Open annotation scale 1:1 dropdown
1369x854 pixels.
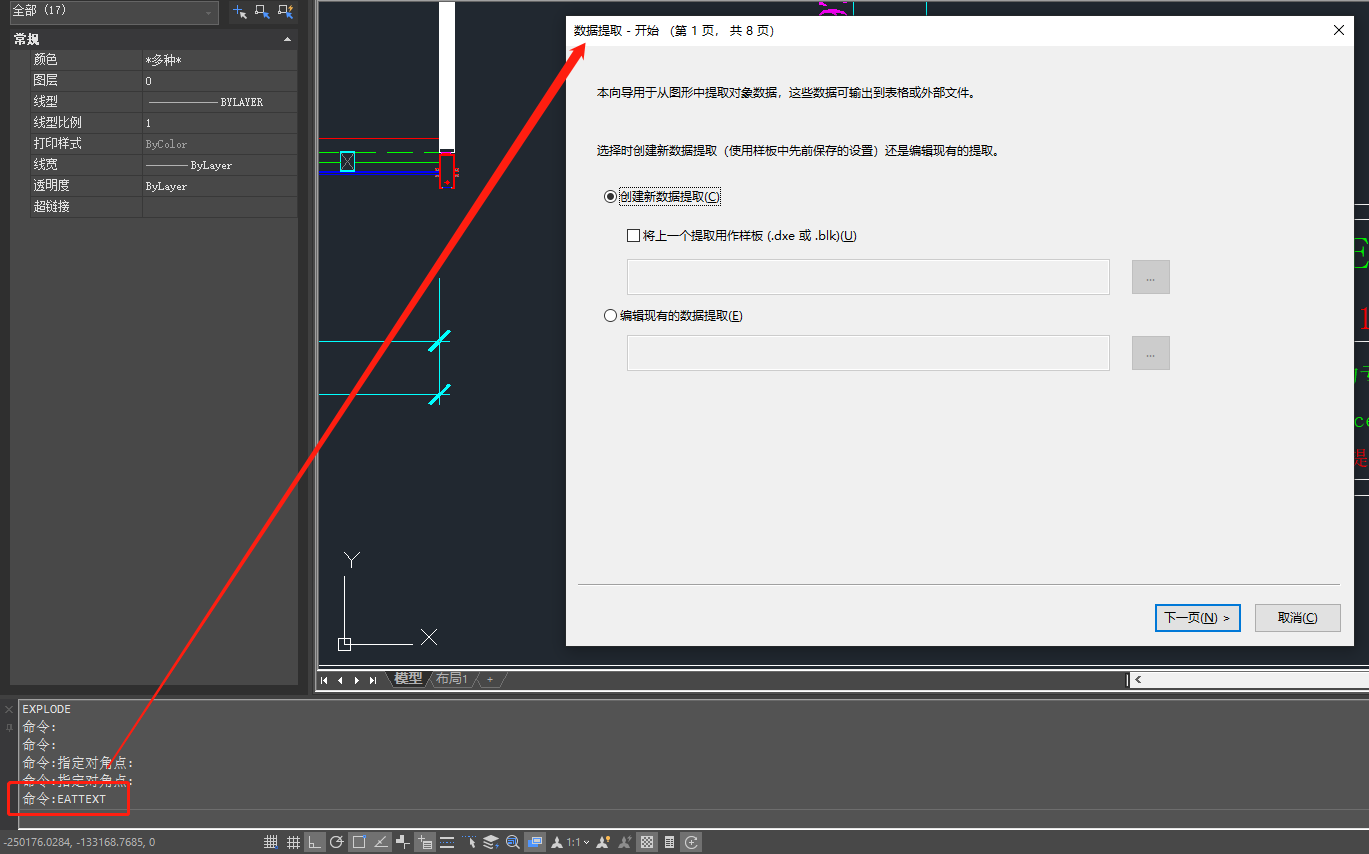click(576, 842)
